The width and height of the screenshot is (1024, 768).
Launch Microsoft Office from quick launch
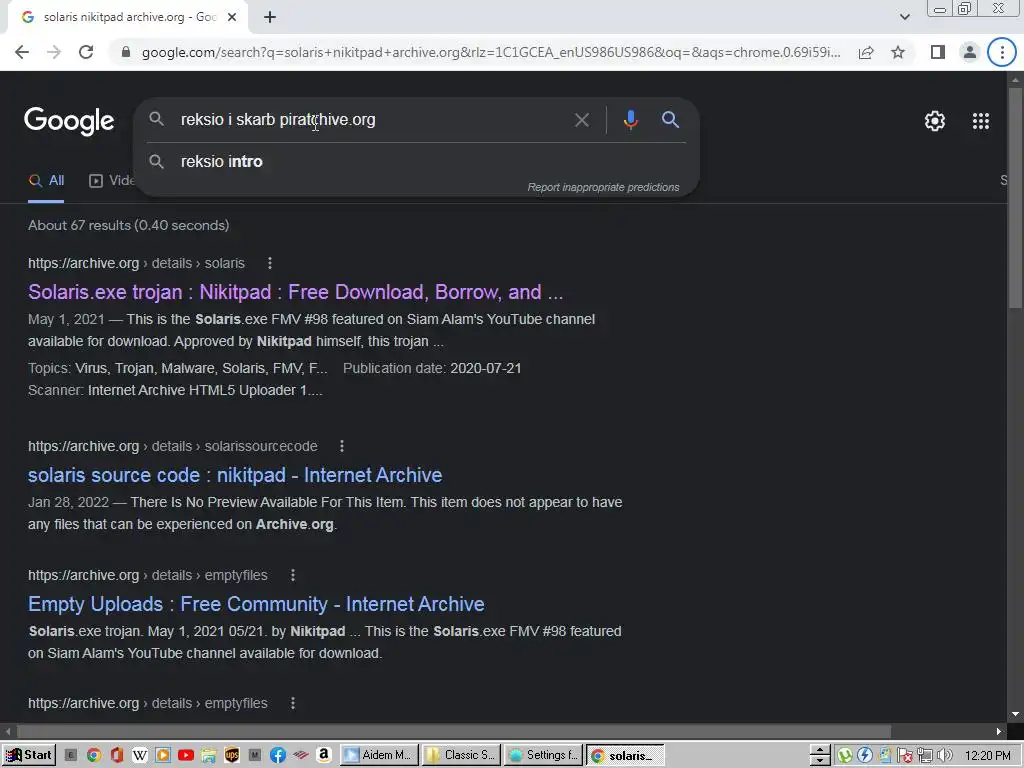pos(117,756)
